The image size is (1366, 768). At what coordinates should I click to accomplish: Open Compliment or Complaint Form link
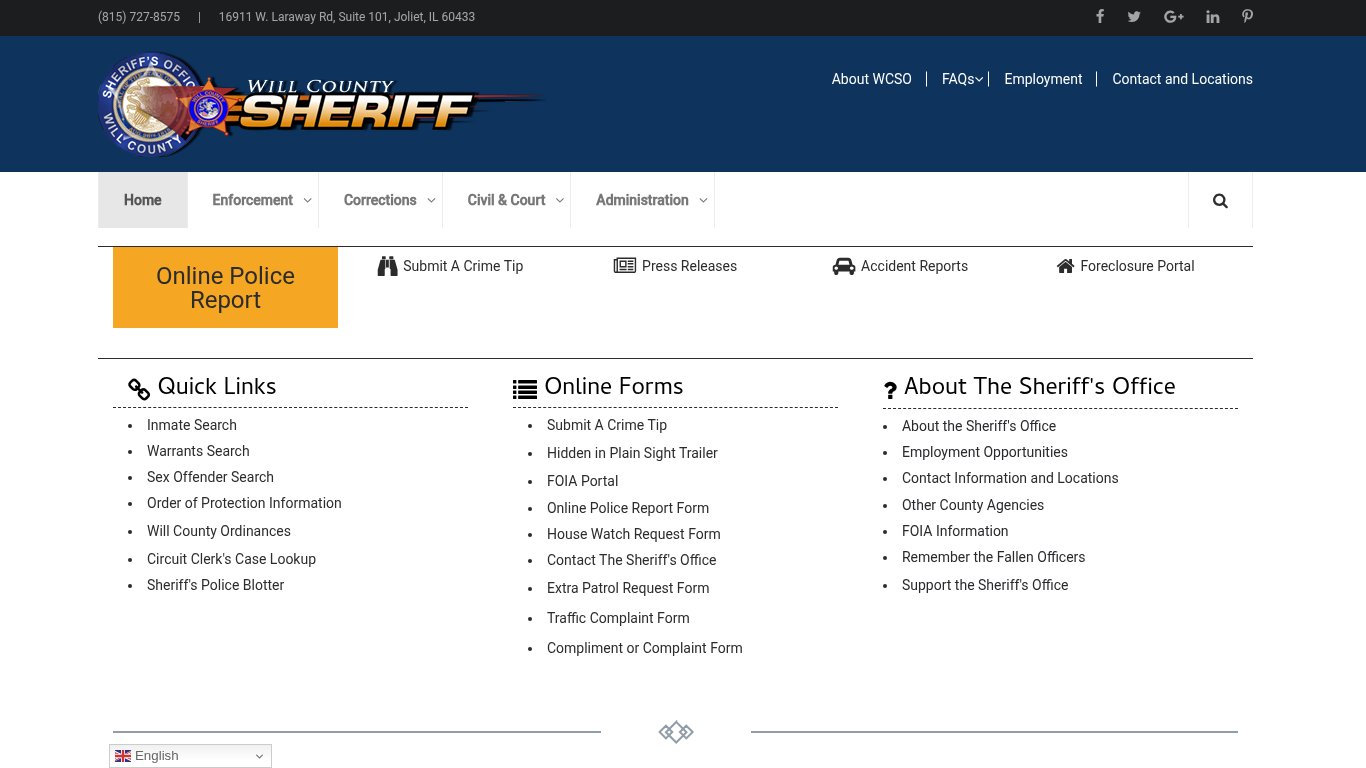click(x=644, y=648)
